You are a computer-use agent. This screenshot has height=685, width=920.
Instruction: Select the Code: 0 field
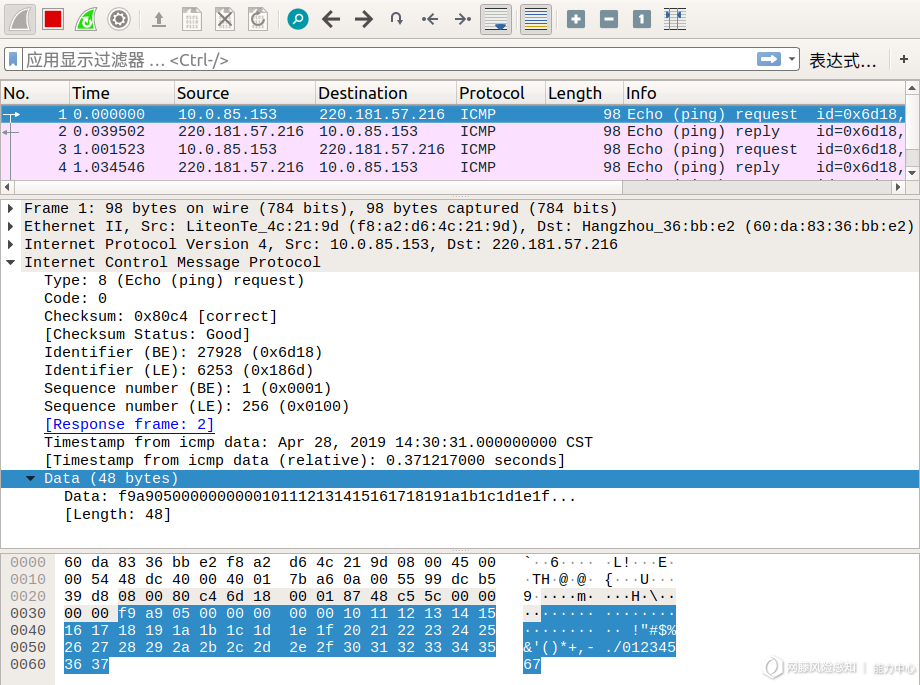75,298
